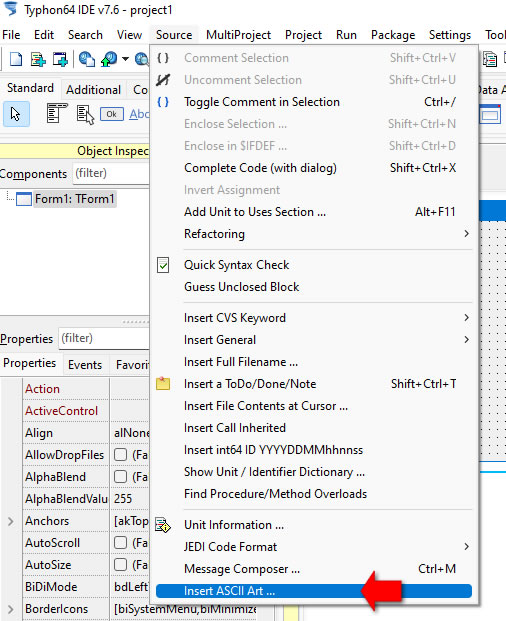Screen dimensions: 506x621
Task: Pick the TMainMenu component icon
Action: coord(57,113)
